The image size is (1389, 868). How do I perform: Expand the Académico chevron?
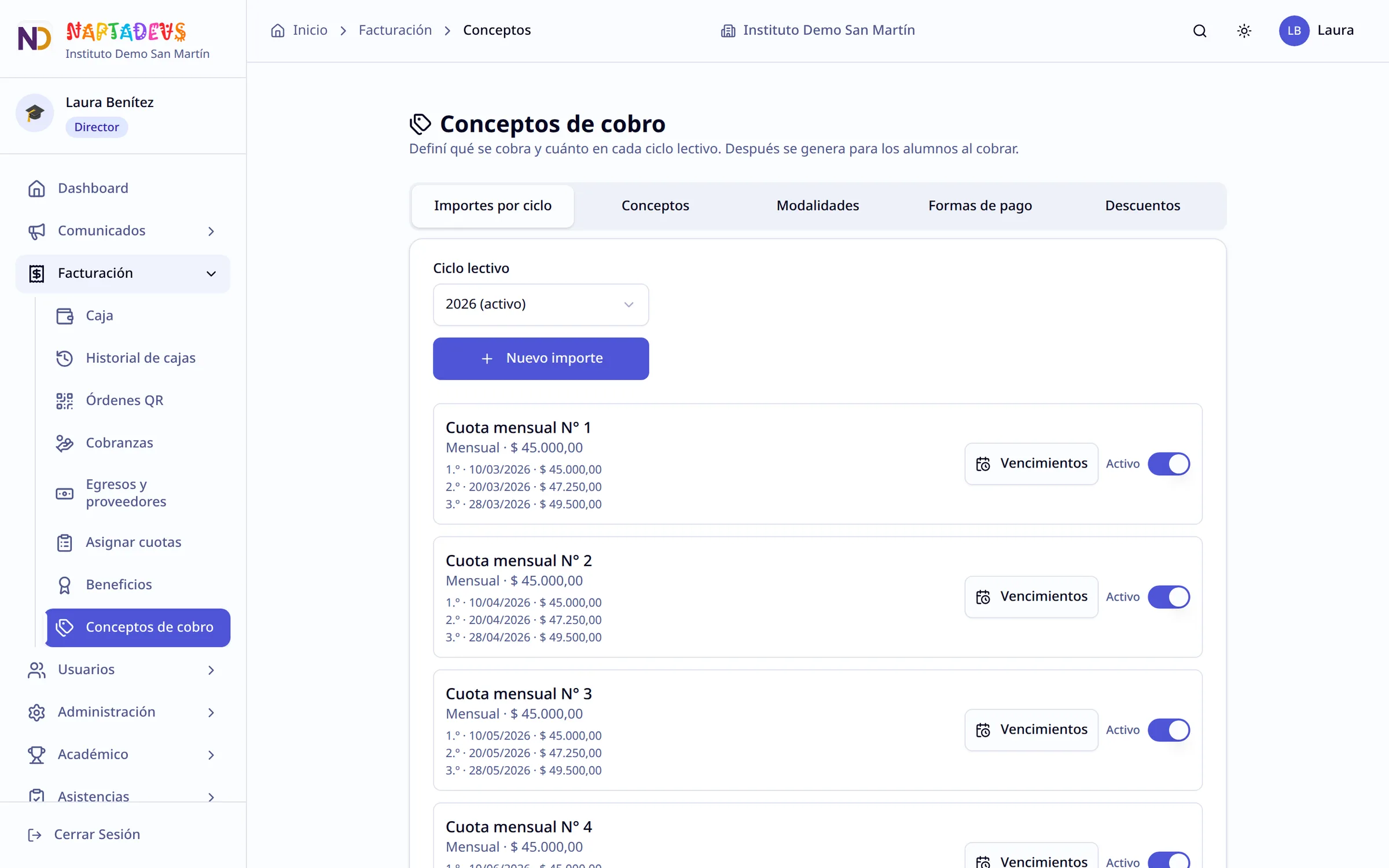point(211,755)
